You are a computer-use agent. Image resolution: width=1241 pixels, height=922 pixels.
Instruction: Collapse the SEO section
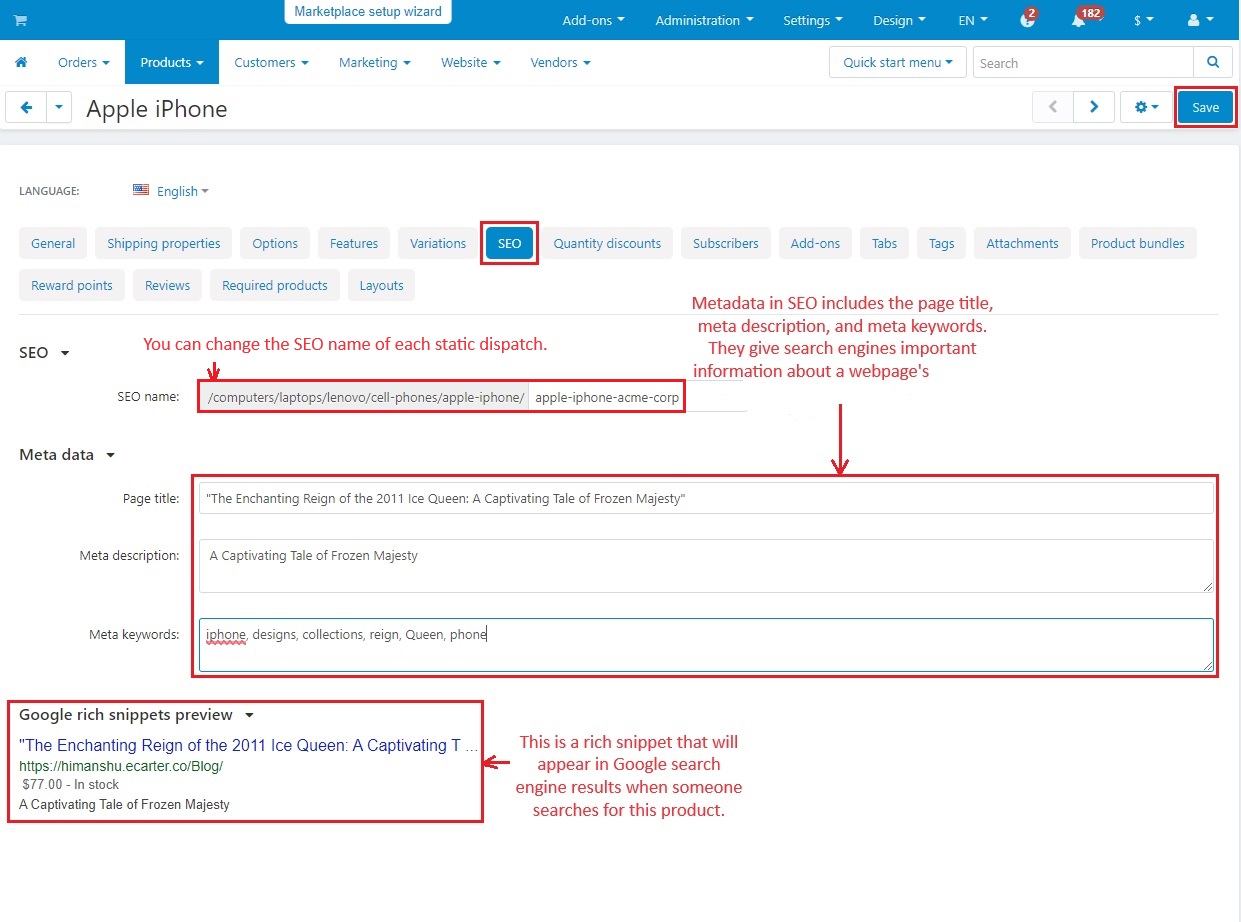[x=44, y=353]
